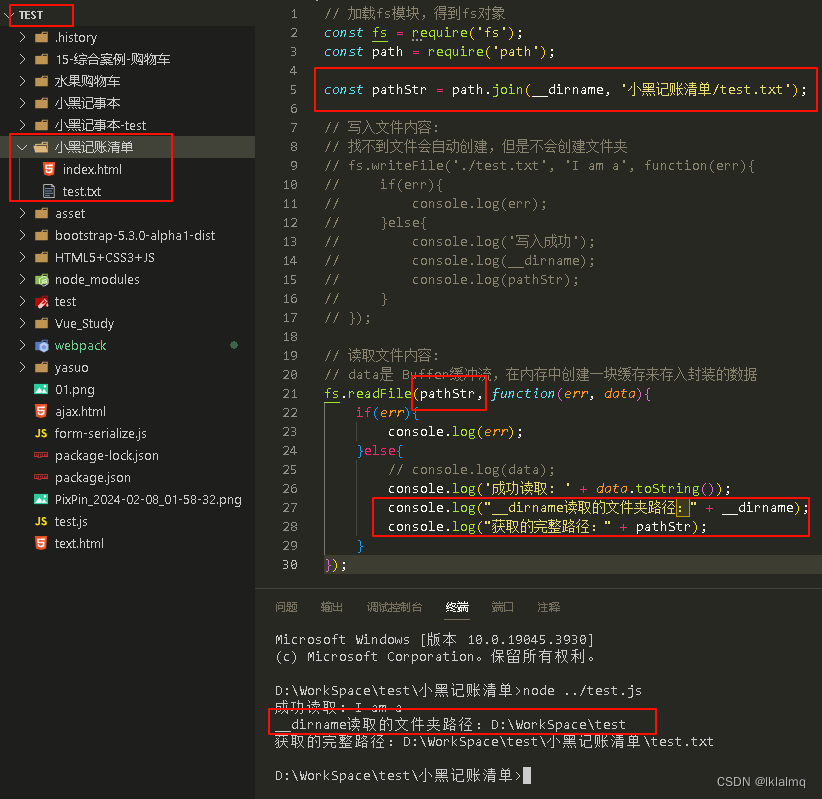Open the 问题 panel tab
The height and width of the screenshot is (799, 822).
coord(286,607)
